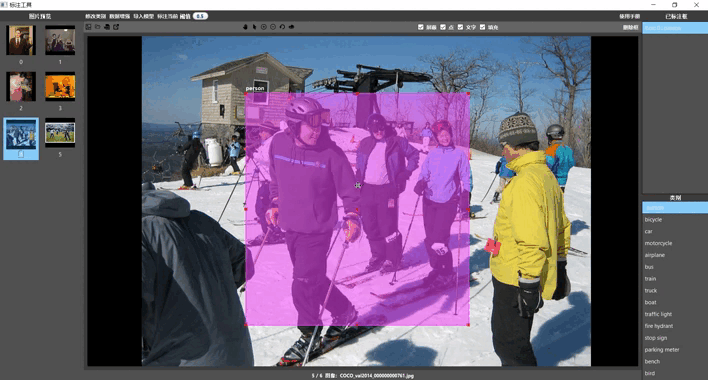
Task: Select the bird category
Action: coord(675,373)
